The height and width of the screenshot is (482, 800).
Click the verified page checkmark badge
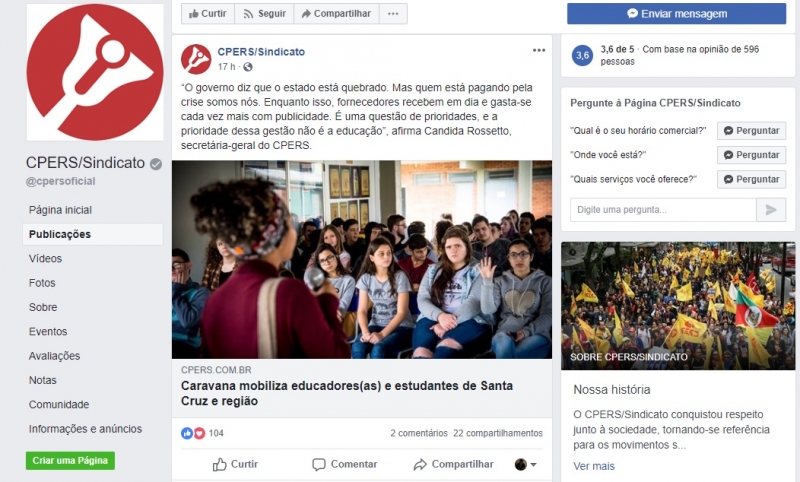[x=156, y=164]
